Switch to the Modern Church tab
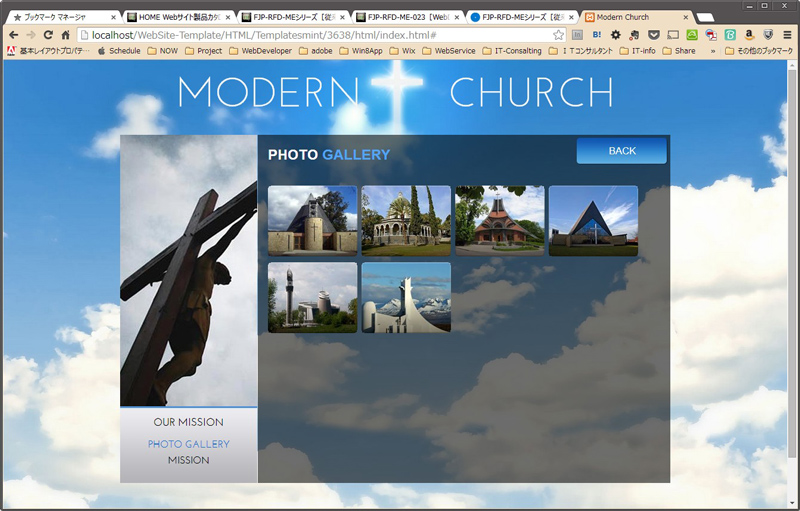 click(636, 17)
